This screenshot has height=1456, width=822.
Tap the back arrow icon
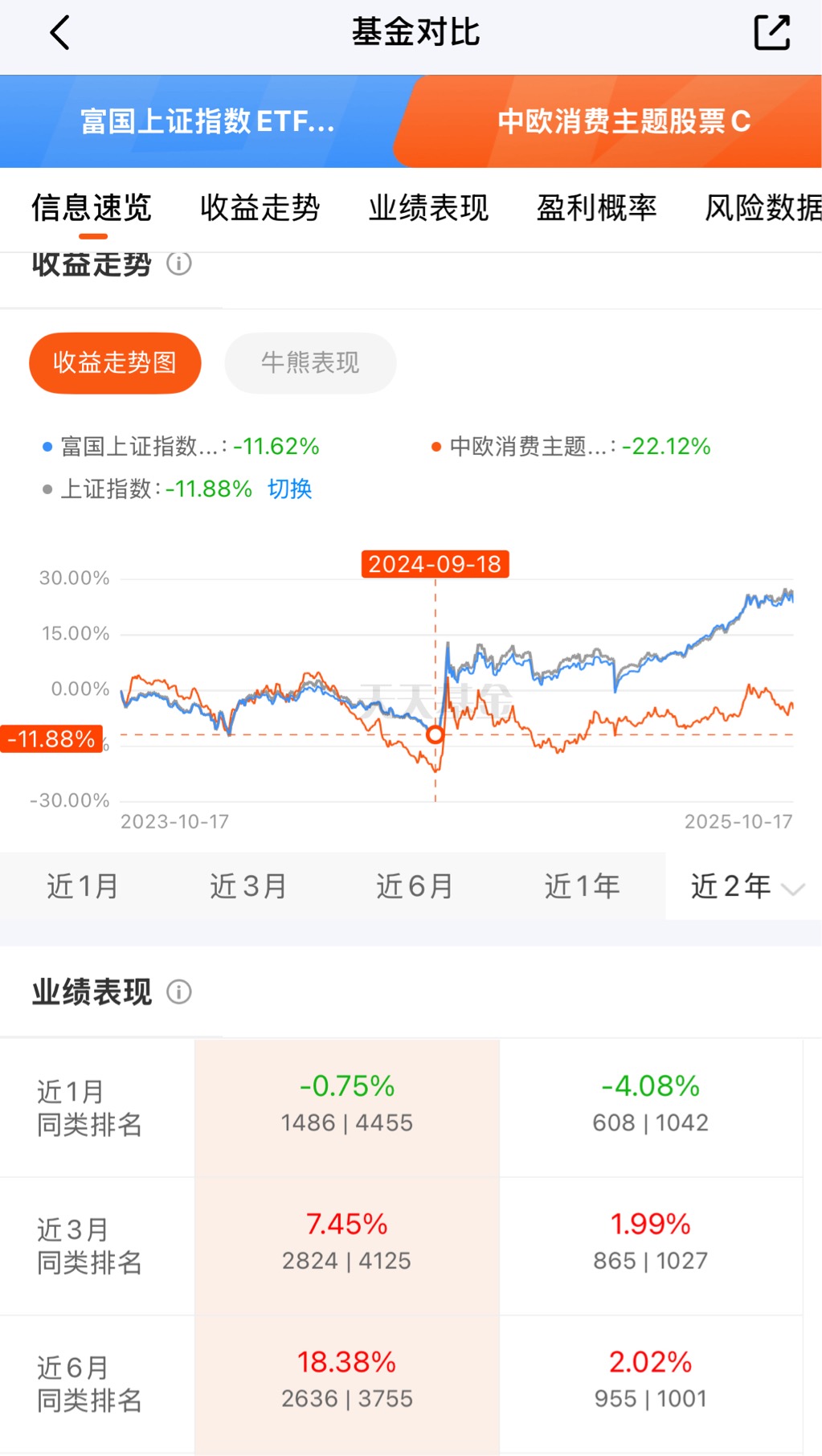point(60,33)
